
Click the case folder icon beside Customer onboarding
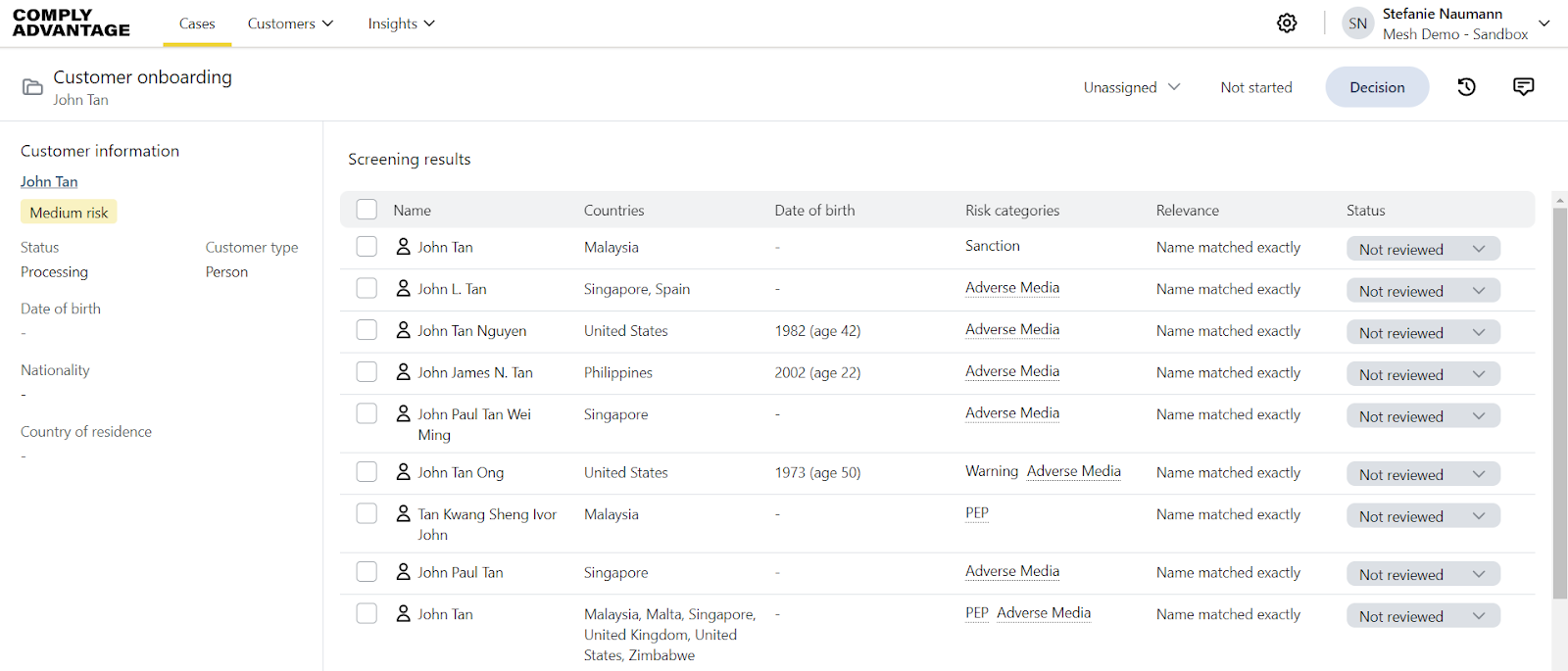(32, 87)
